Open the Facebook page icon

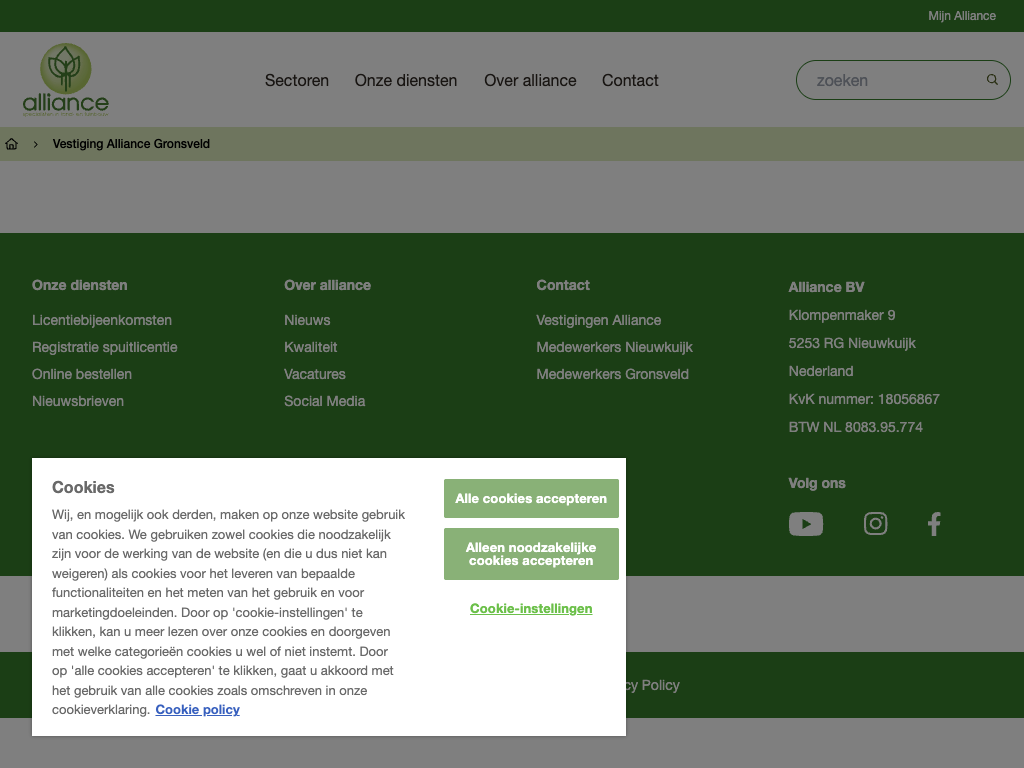point(933,524)
